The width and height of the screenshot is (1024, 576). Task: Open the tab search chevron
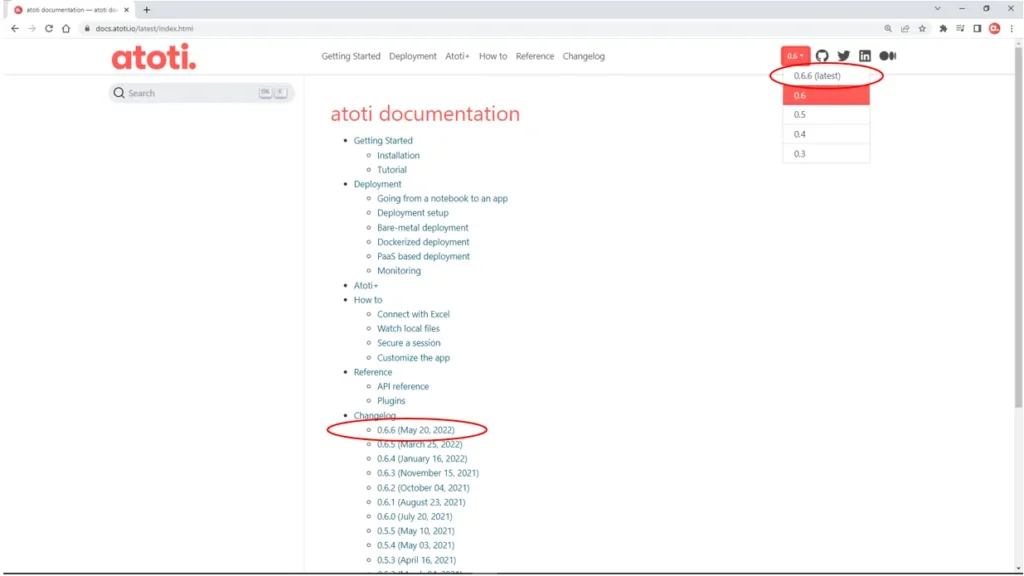937,8
